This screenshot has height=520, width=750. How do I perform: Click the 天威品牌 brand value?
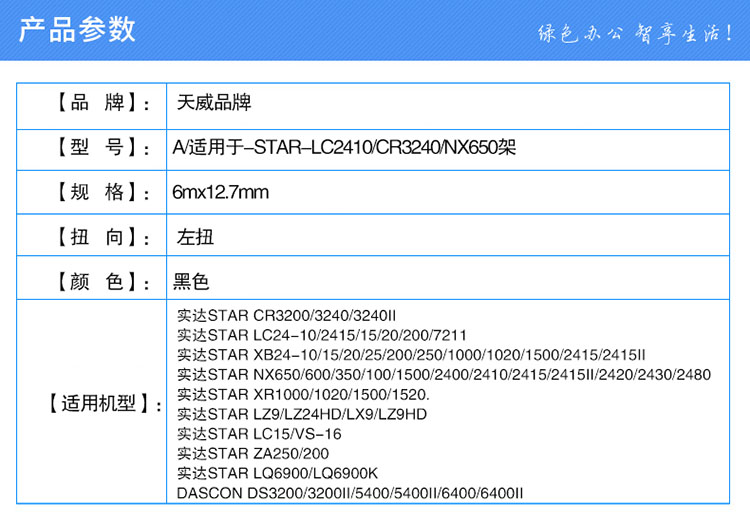(213, 104)
